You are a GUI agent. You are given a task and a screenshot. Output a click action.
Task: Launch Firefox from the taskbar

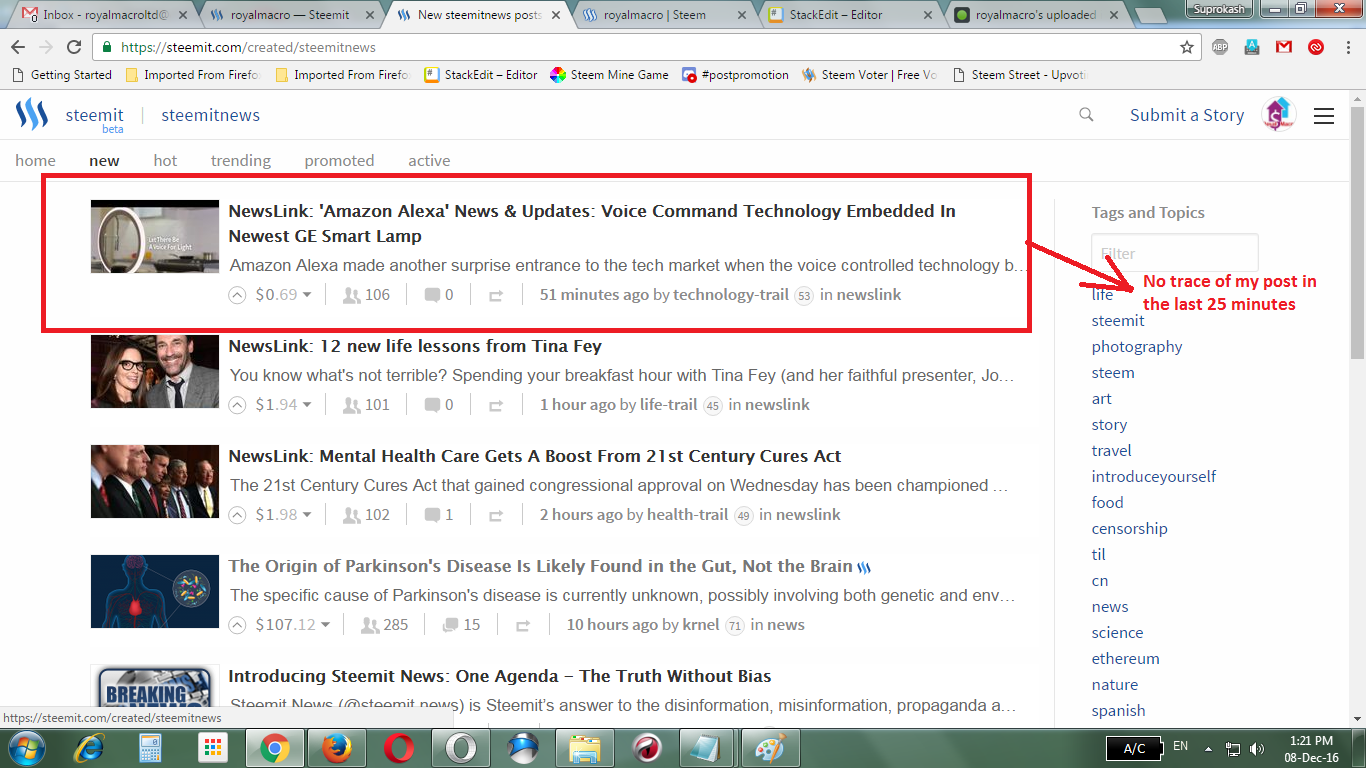pos(337,748)
